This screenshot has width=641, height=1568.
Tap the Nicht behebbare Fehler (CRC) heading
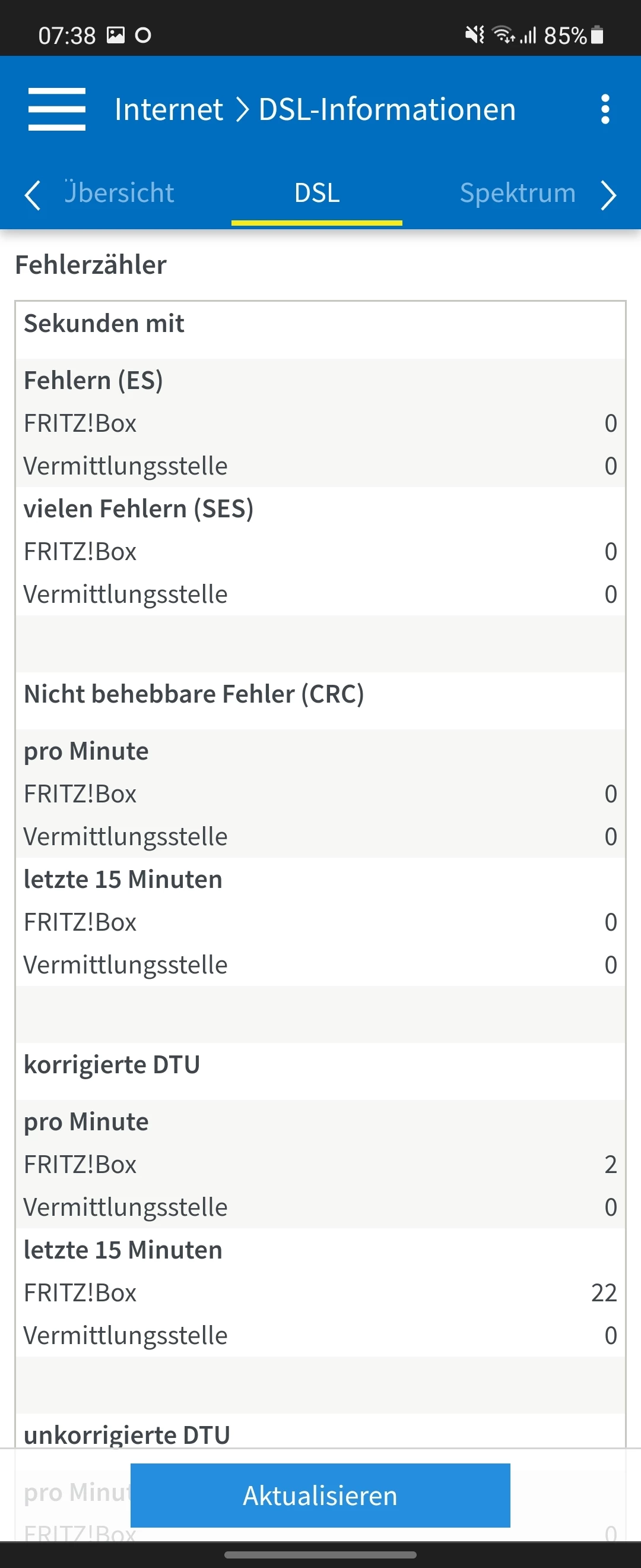[x=194, y=694]
